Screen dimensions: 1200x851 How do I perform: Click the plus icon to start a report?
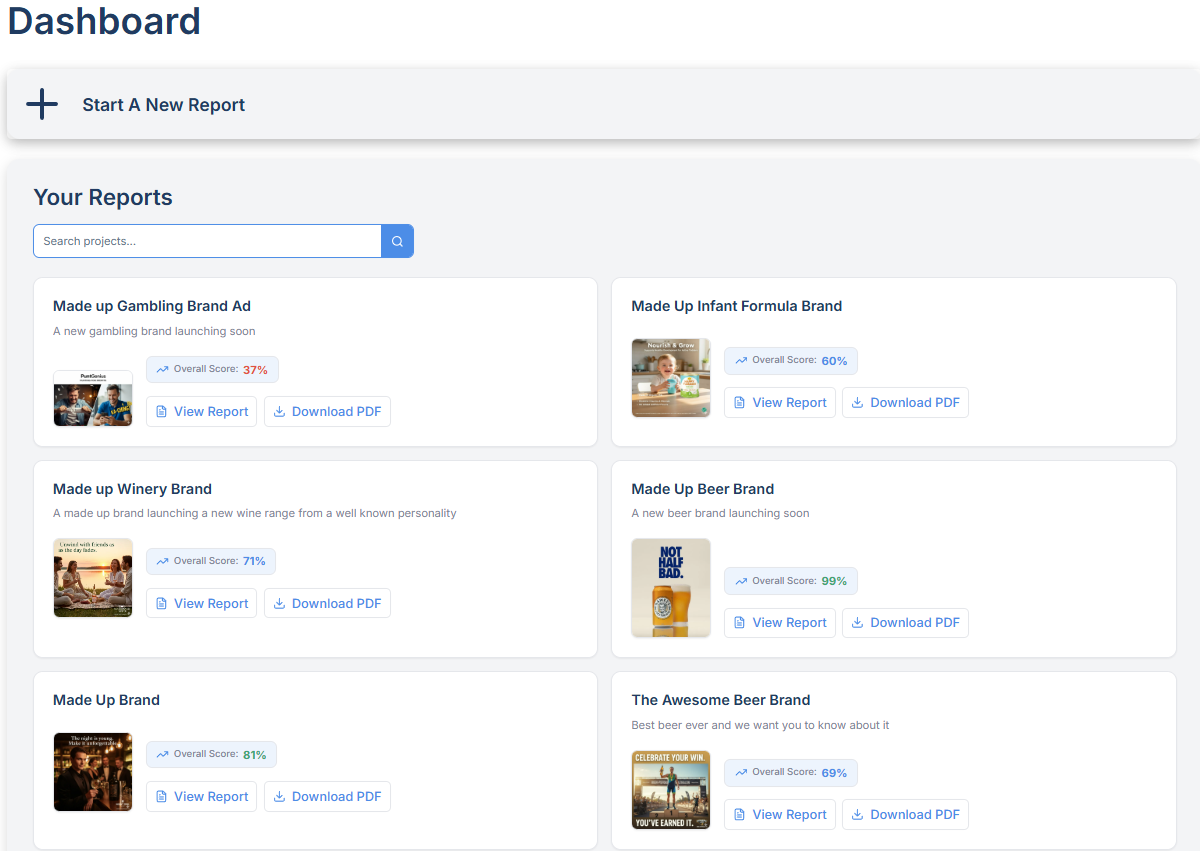pos(42,104)
